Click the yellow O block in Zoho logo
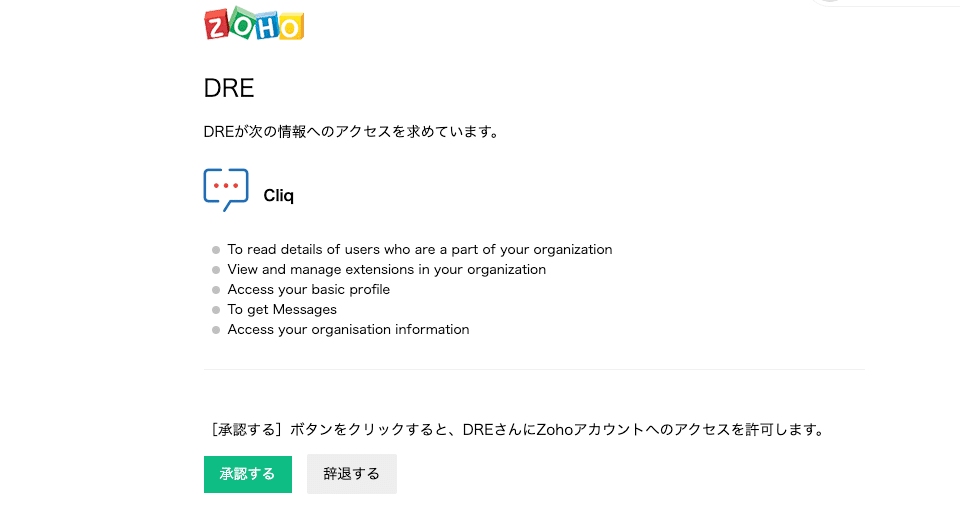 pyautogui.click(x=291, y=28)
